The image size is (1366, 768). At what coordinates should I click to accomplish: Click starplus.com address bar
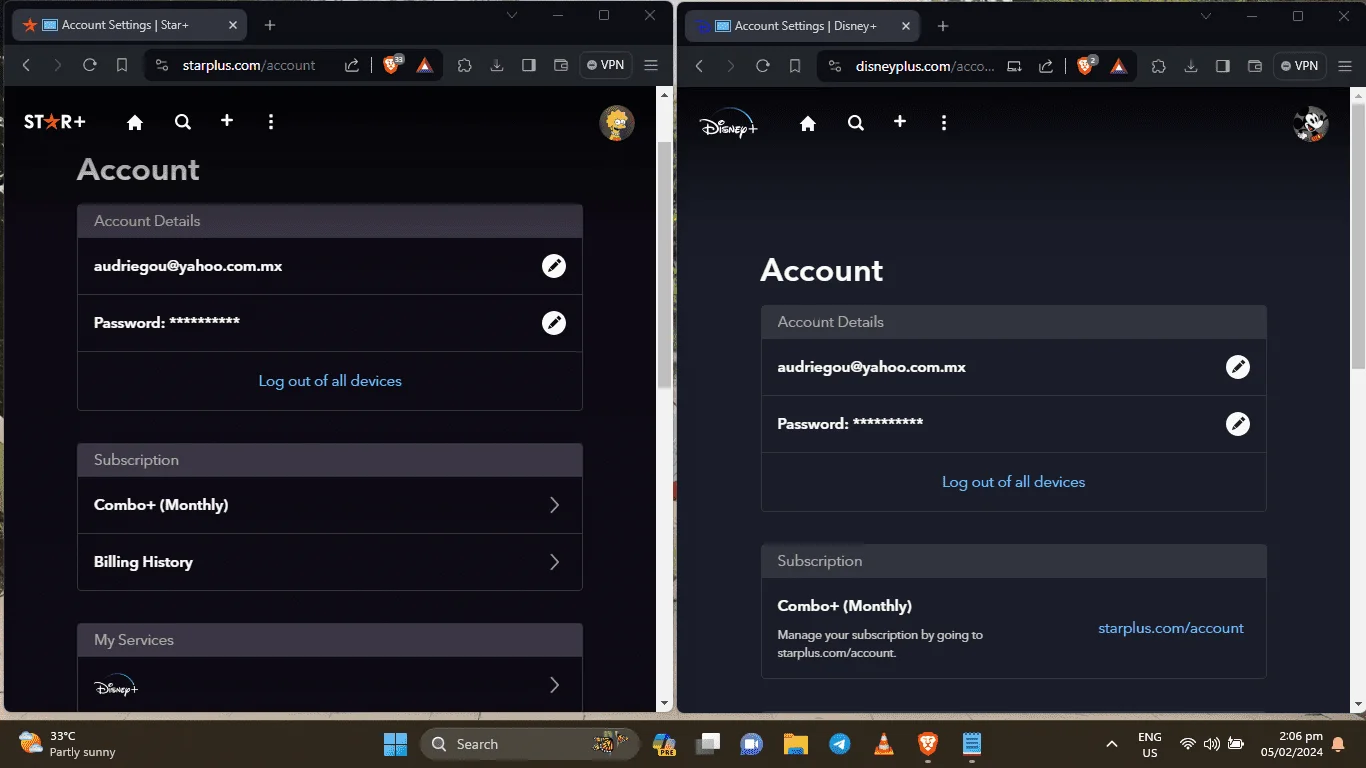[249, 65]
